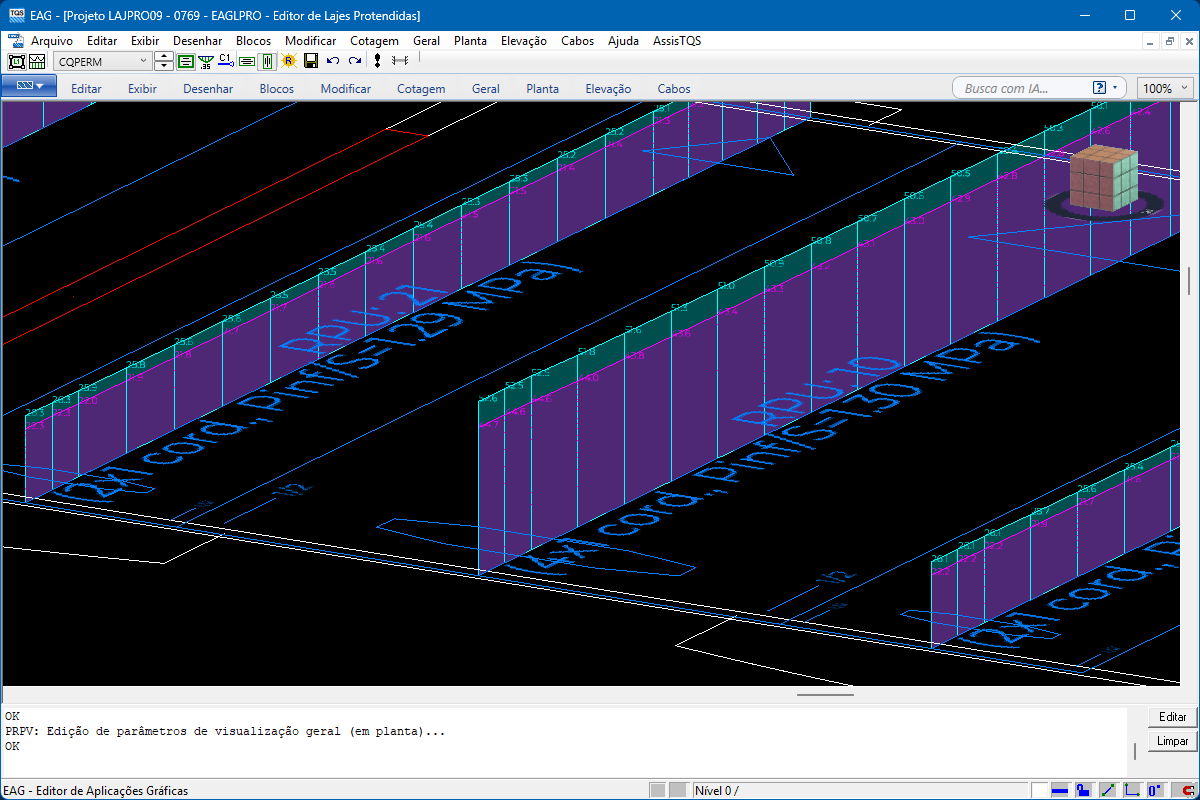Image resolution: width=1200 pixels, height=800 pixels.
Task: Expand the blue ribbon application menu button
Action: coord(28,87)
